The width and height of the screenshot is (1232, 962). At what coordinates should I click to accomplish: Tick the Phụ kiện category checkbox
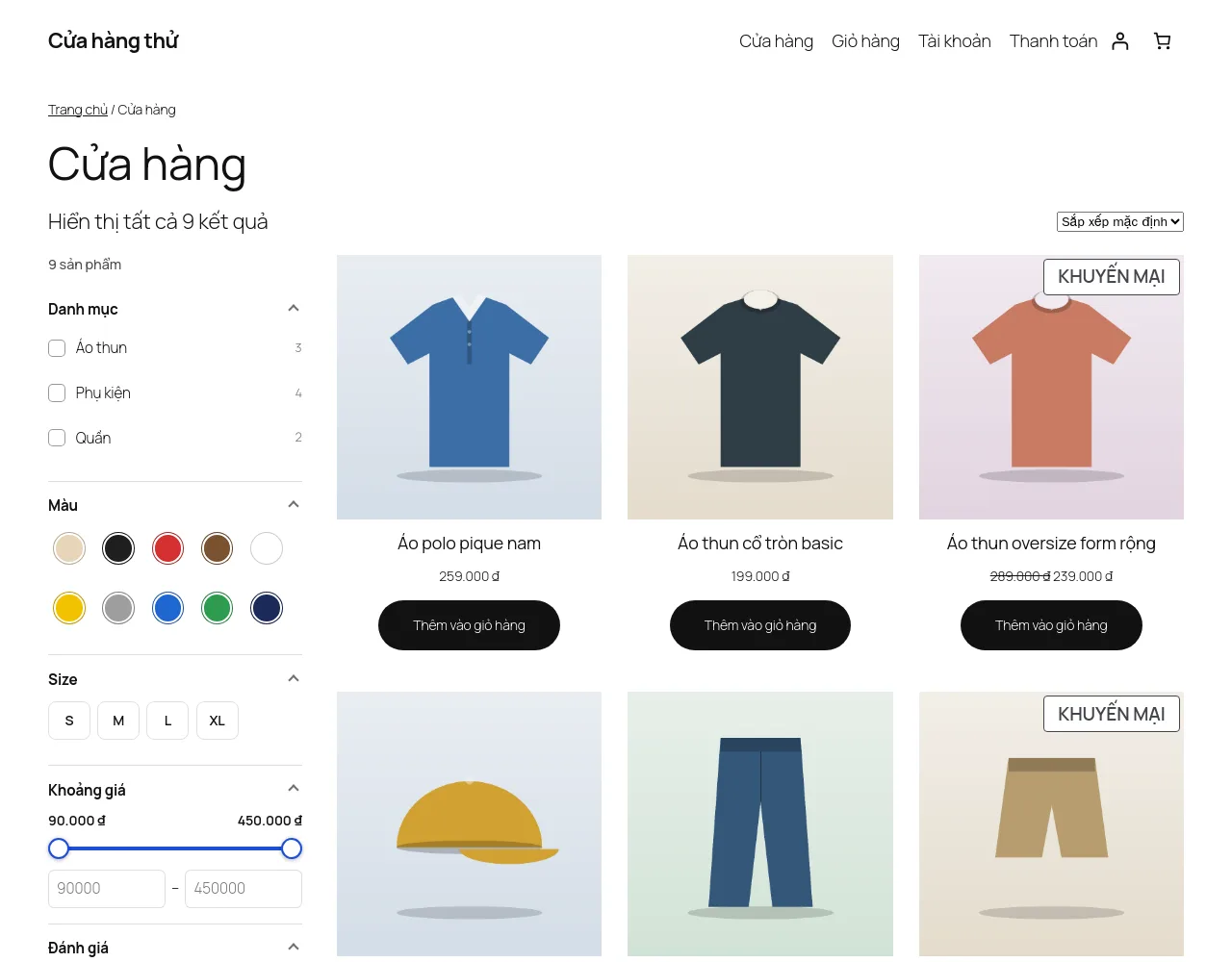[57, 392]
